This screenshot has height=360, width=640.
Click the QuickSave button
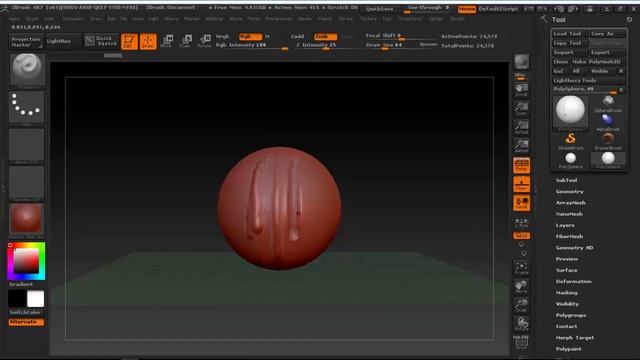380,9
